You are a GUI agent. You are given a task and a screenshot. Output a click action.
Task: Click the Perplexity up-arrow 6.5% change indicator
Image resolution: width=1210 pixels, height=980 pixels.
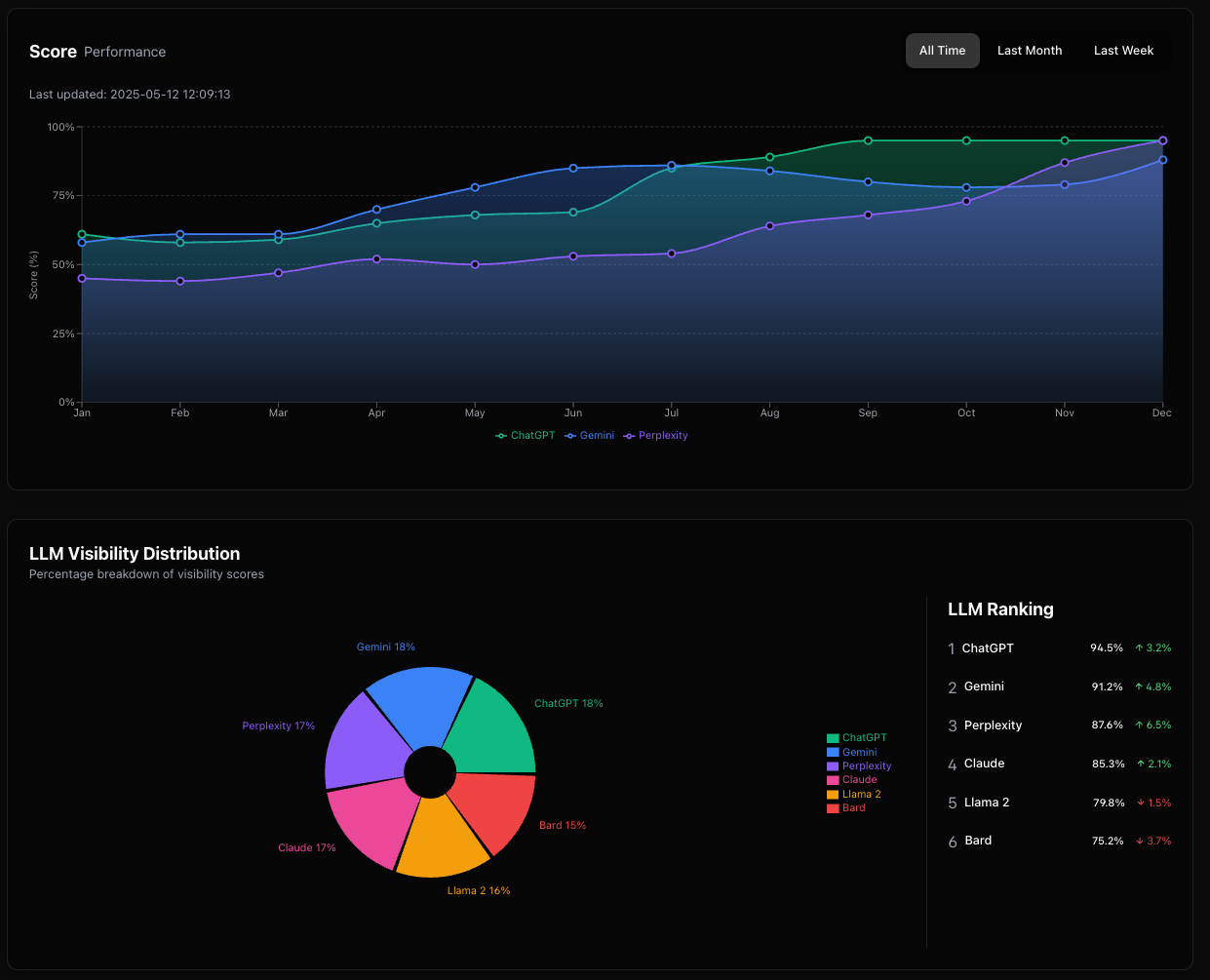click(1153, 725)
